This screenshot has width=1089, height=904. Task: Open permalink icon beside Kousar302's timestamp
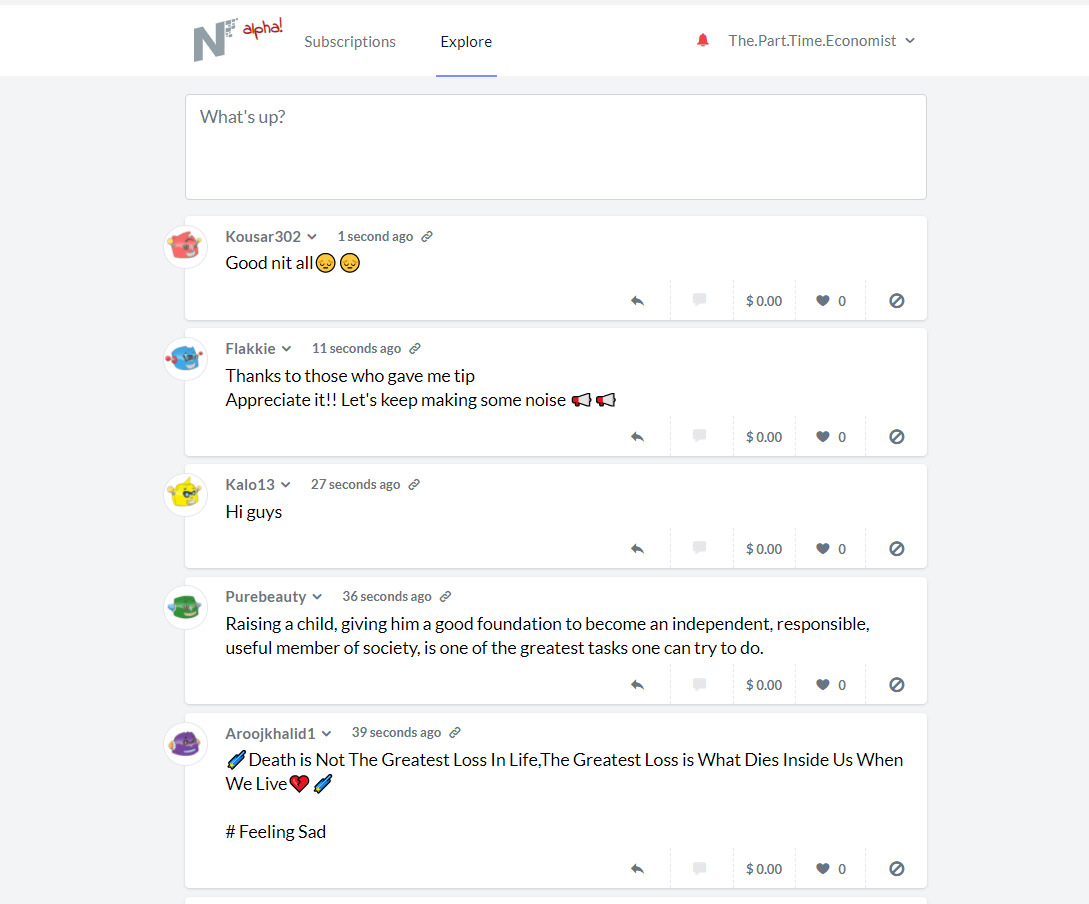[x=427, y=237]
